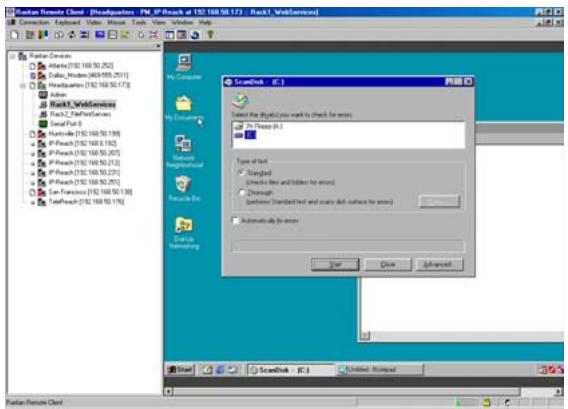Click the Advanced button in ScanDisk
The width and height of the screenshot is (568, 409).
(439, 264)
